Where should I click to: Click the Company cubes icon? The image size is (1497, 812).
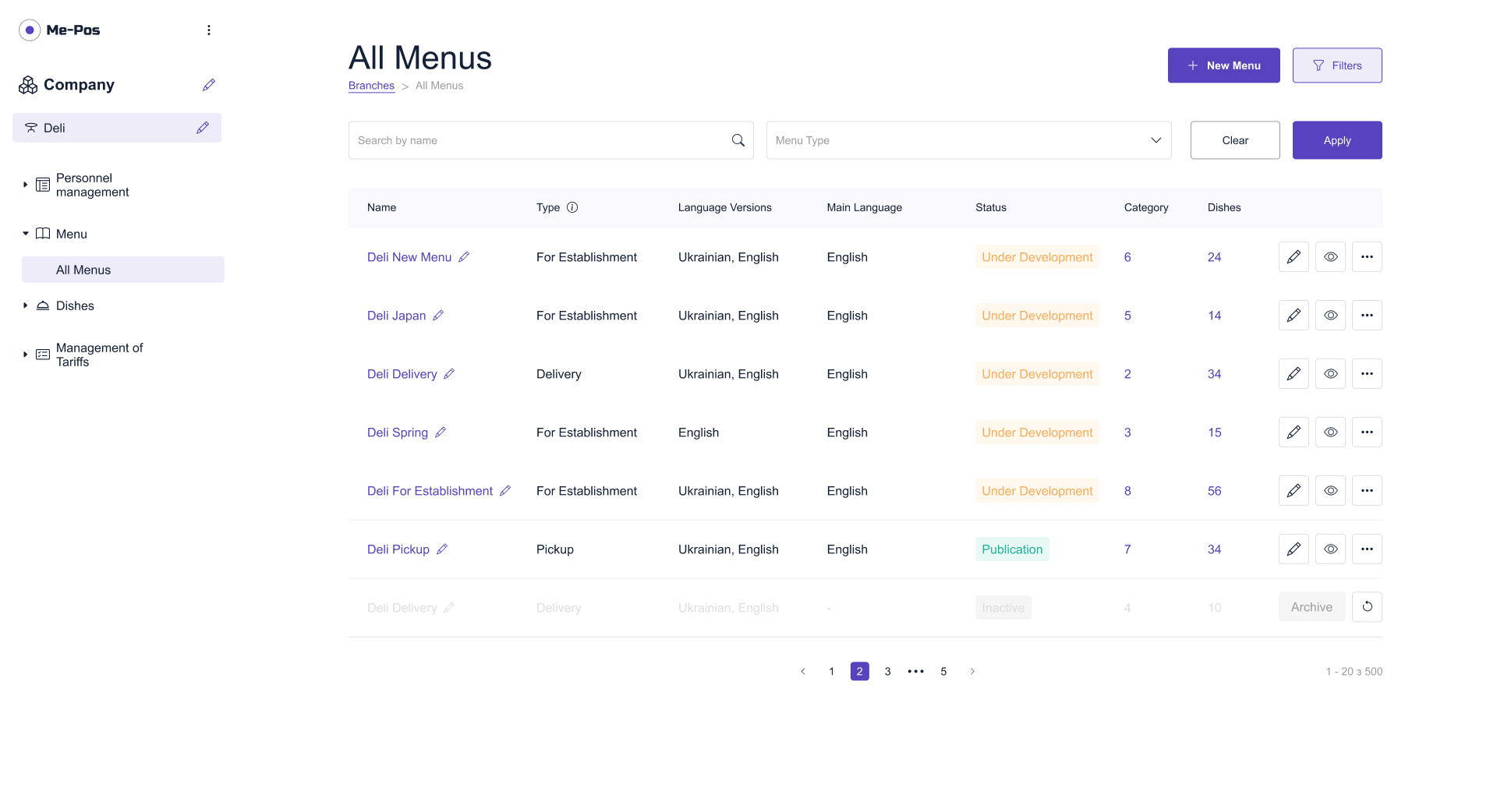tap(28, 85)
